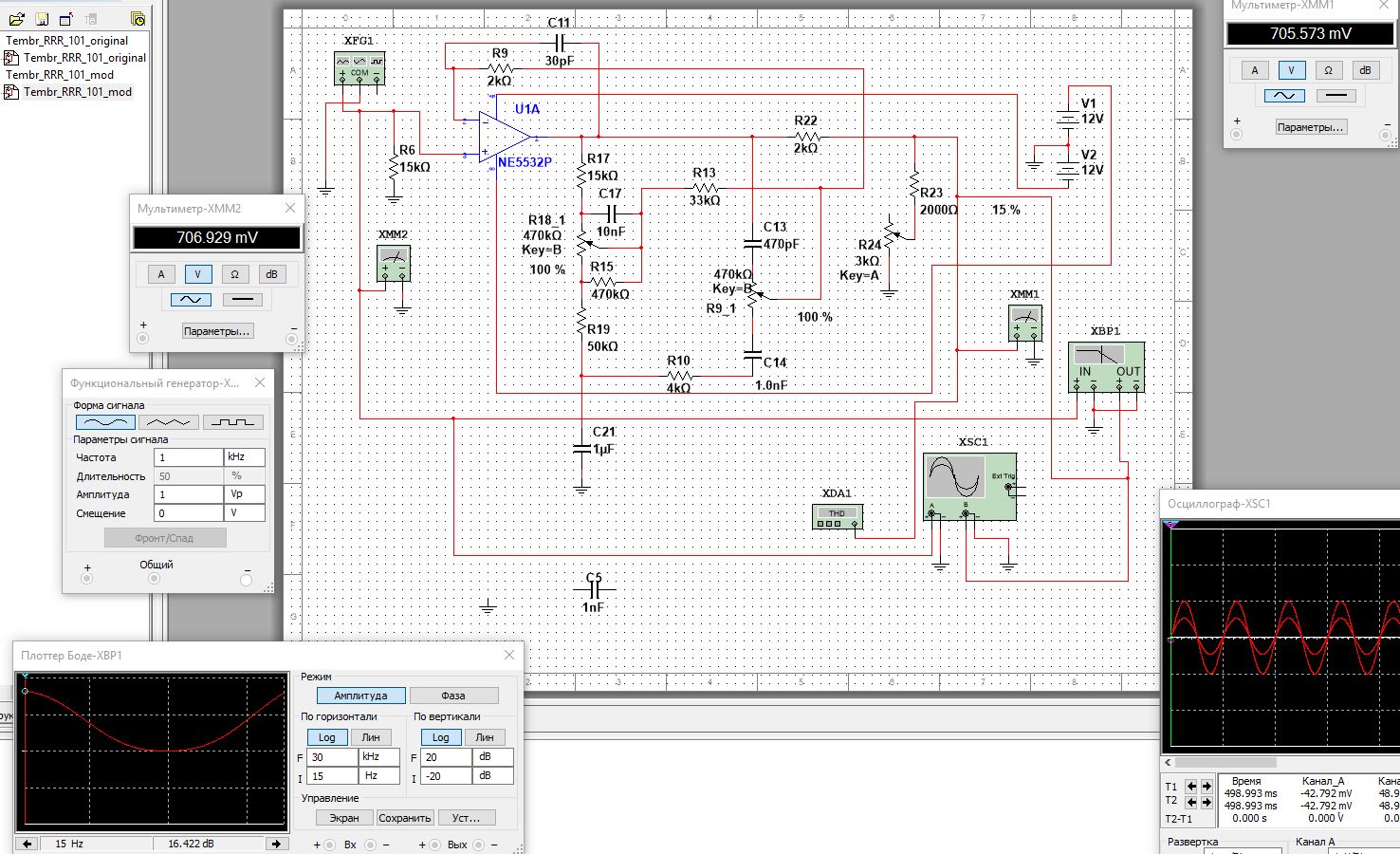Select oscilloscope XSC1 instrument symbol
Screen dimensions: 1400x854
coord(970,487)
